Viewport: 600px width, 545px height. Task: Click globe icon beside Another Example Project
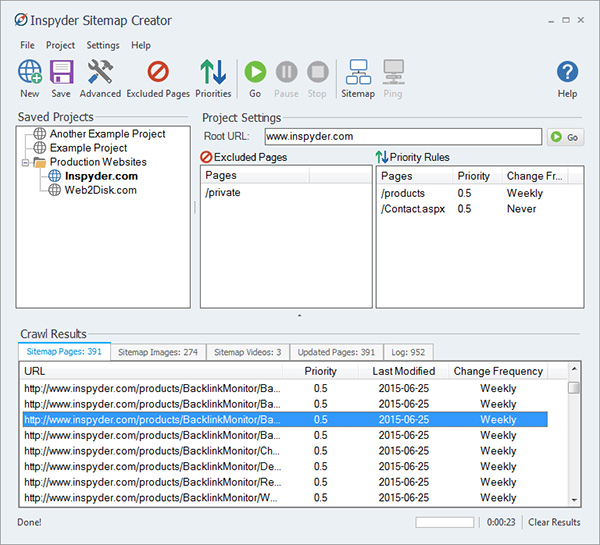39,134
